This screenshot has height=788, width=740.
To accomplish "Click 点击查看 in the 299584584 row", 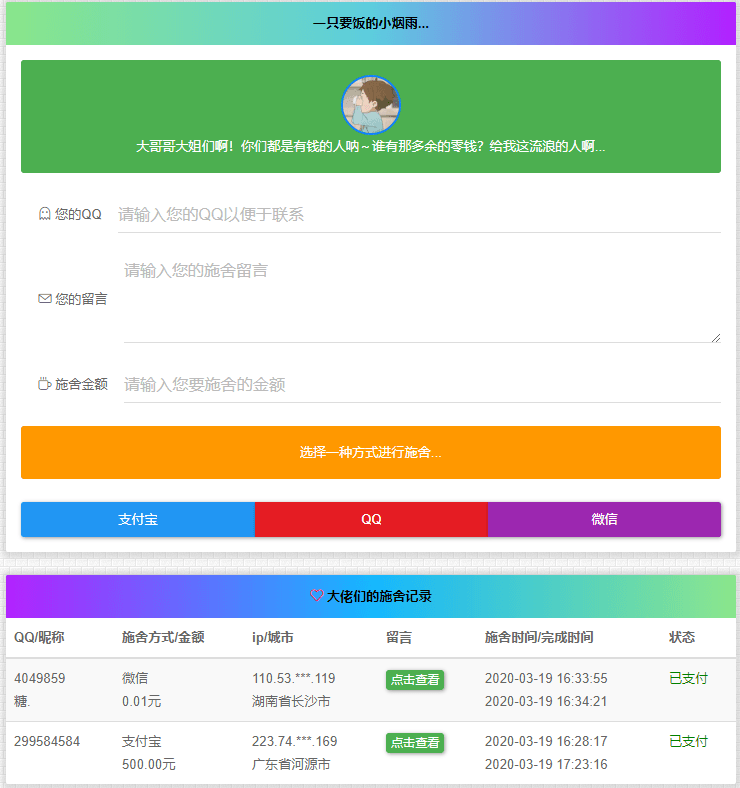I will [415, 742].
